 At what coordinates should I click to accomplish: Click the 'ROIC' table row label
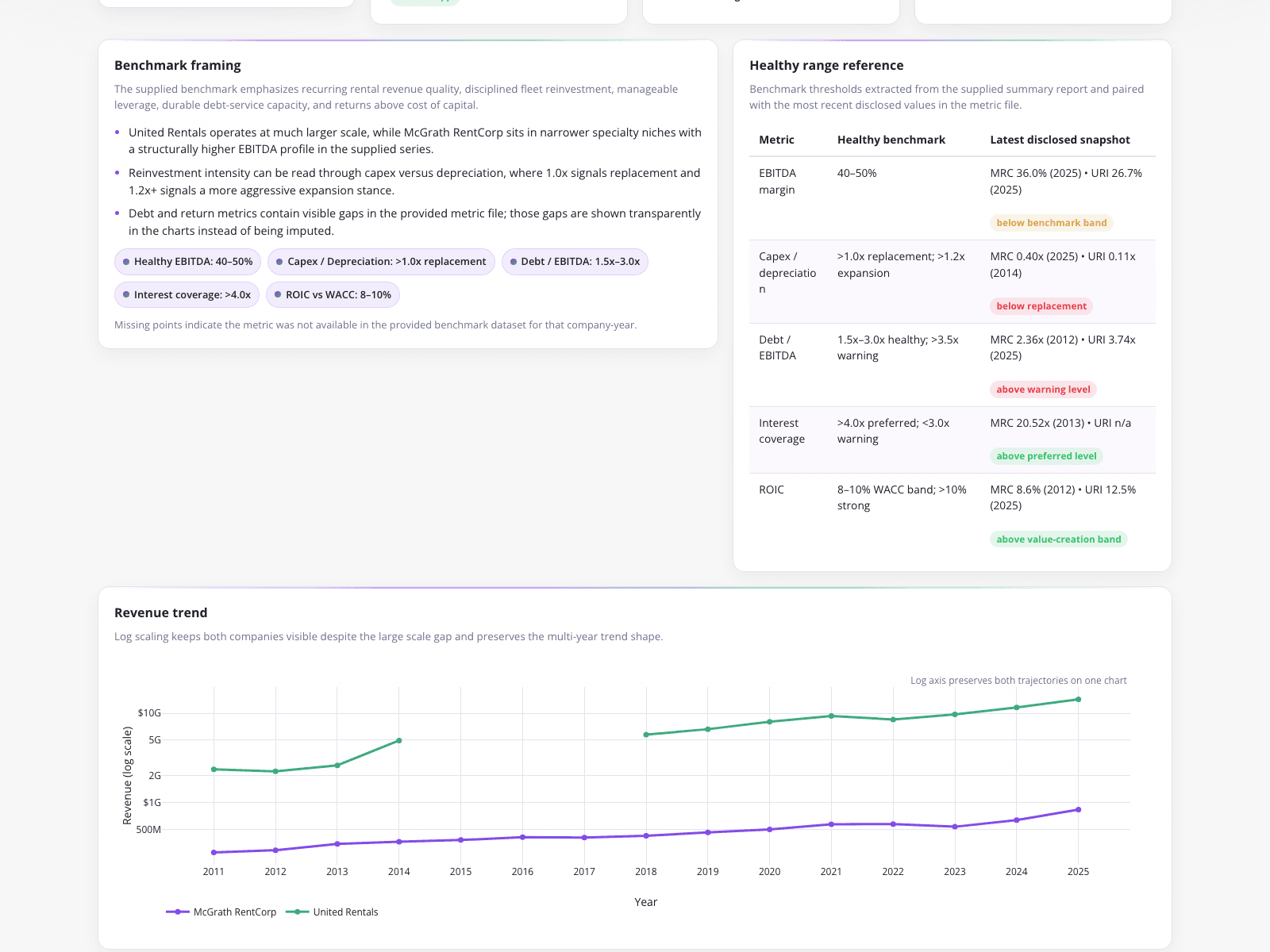point(772,489)
